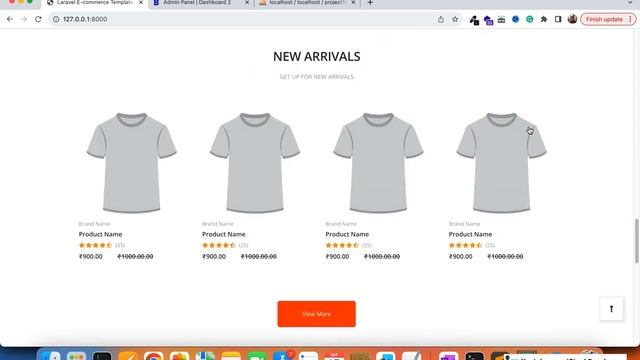This screenshot has height=360, width=640.
Task: Click Brand Name under the third product
Action: pos(341,224)
